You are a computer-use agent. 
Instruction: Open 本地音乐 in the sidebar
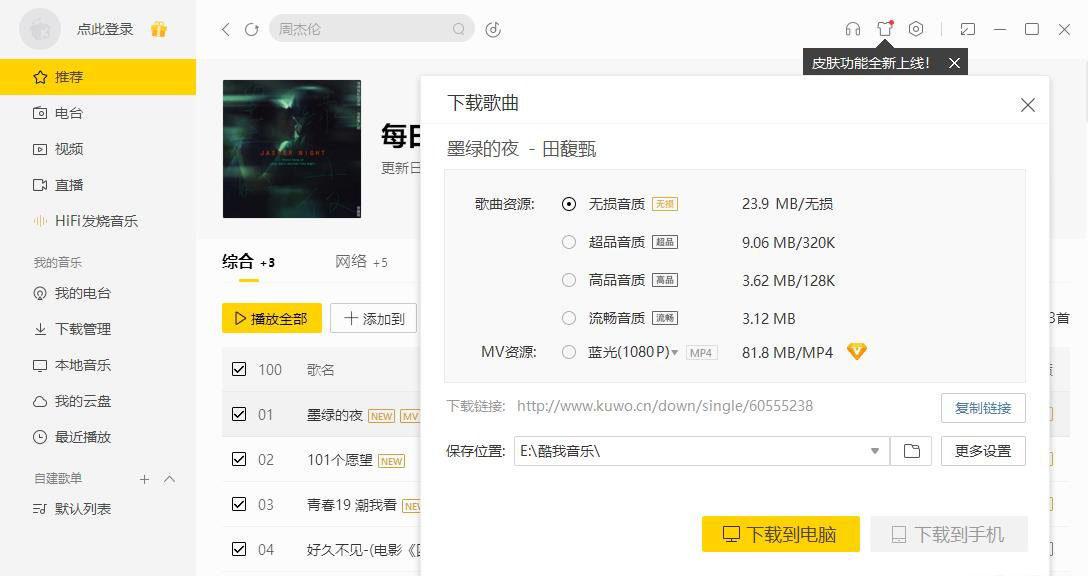click(x=98, y=365)
